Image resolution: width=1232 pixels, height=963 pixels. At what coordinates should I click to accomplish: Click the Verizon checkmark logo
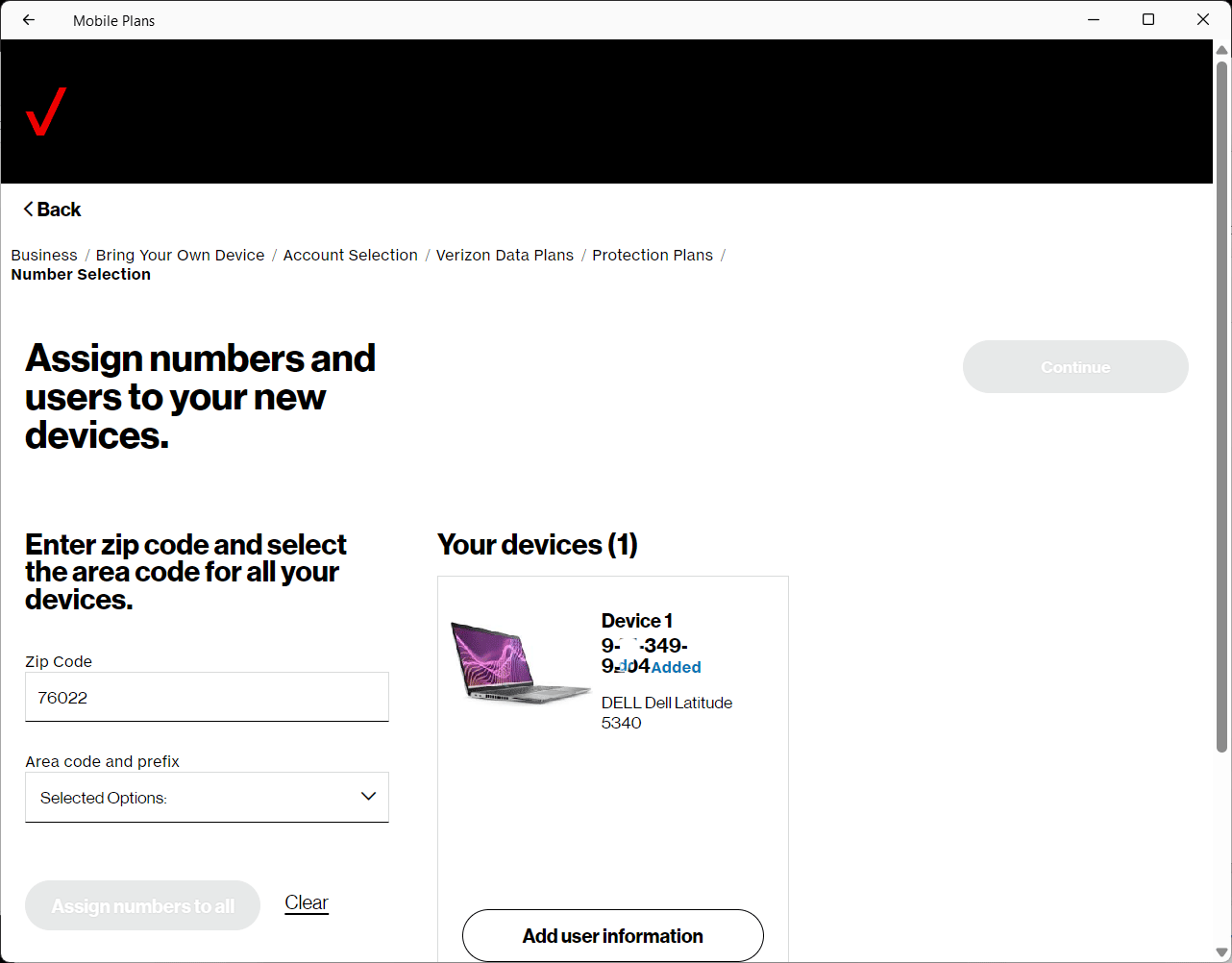pos(46,111)
